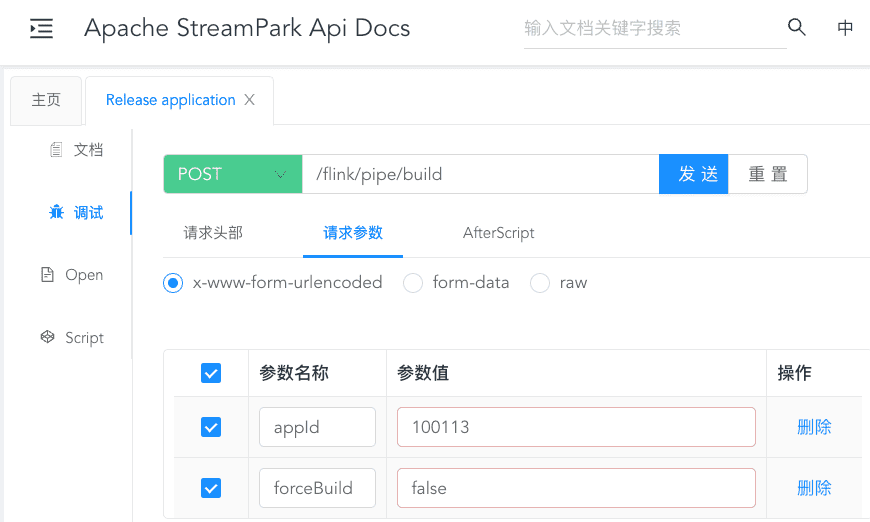Focus the document keyword search field

click(654, 29)
